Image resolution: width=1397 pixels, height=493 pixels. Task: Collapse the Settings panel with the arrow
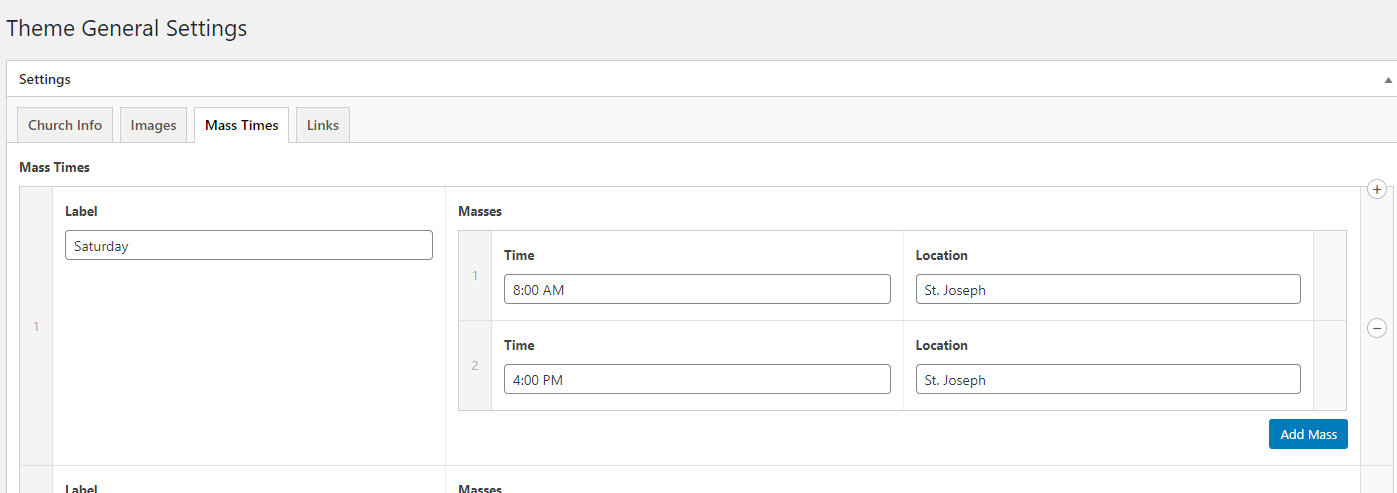pos(1388,79)
